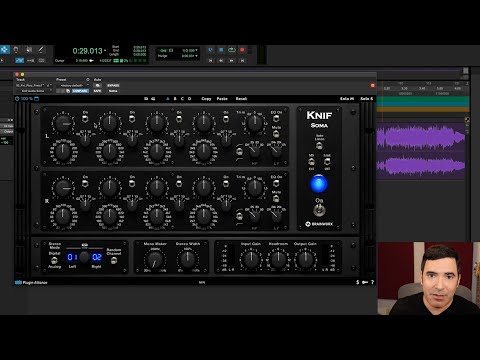Click the plugin window size icon beside 100 %
This screenshot has height=360, width=480.
37,99
